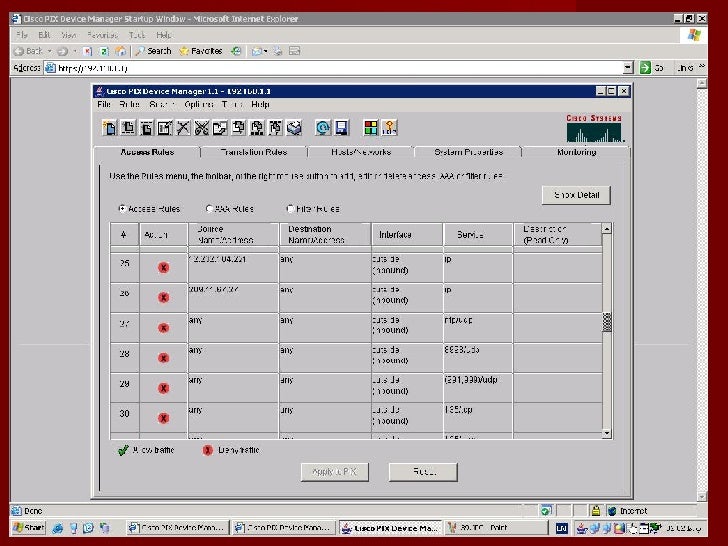Image resolution: width=728 pixels, height=546 pixels.
Task: Click the colored squares grid icon in PDM toolbar
Action: [x=371, y=128]
